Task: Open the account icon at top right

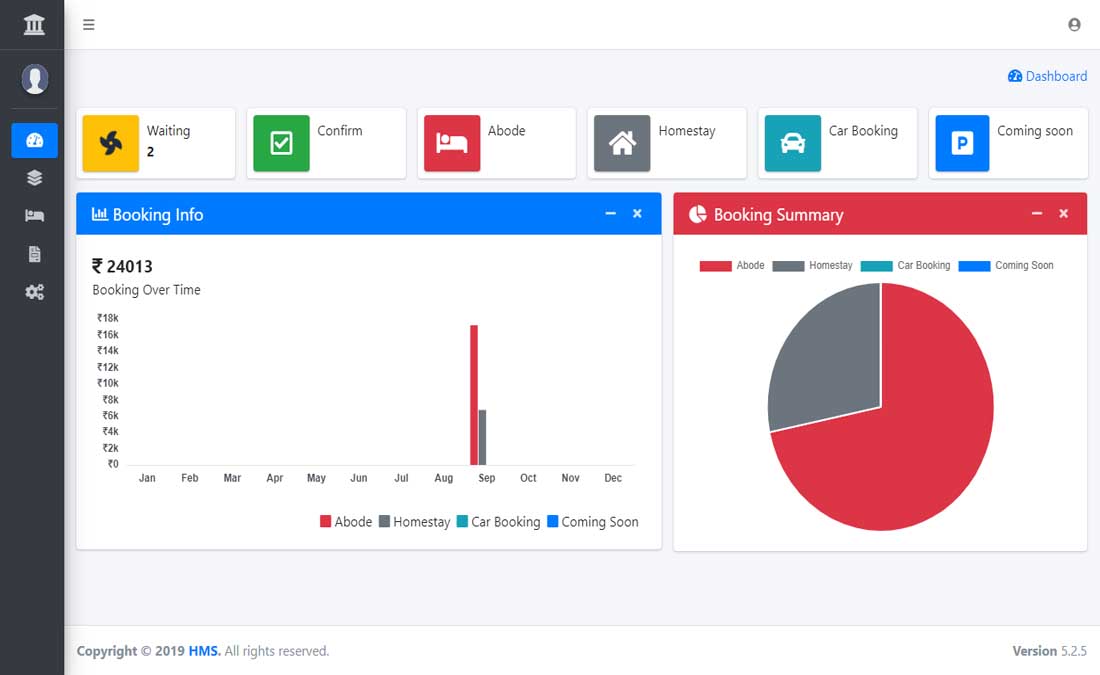Action: (x=1073, y=24)
